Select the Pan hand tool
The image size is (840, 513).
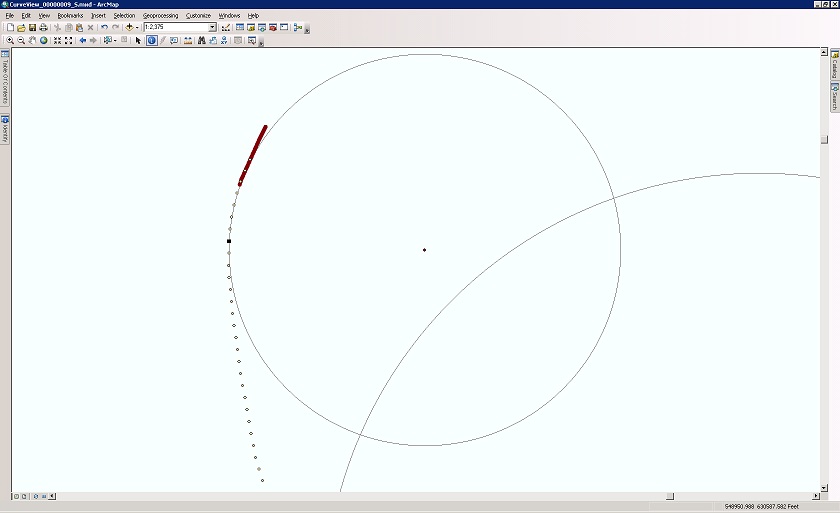point(32,40)
